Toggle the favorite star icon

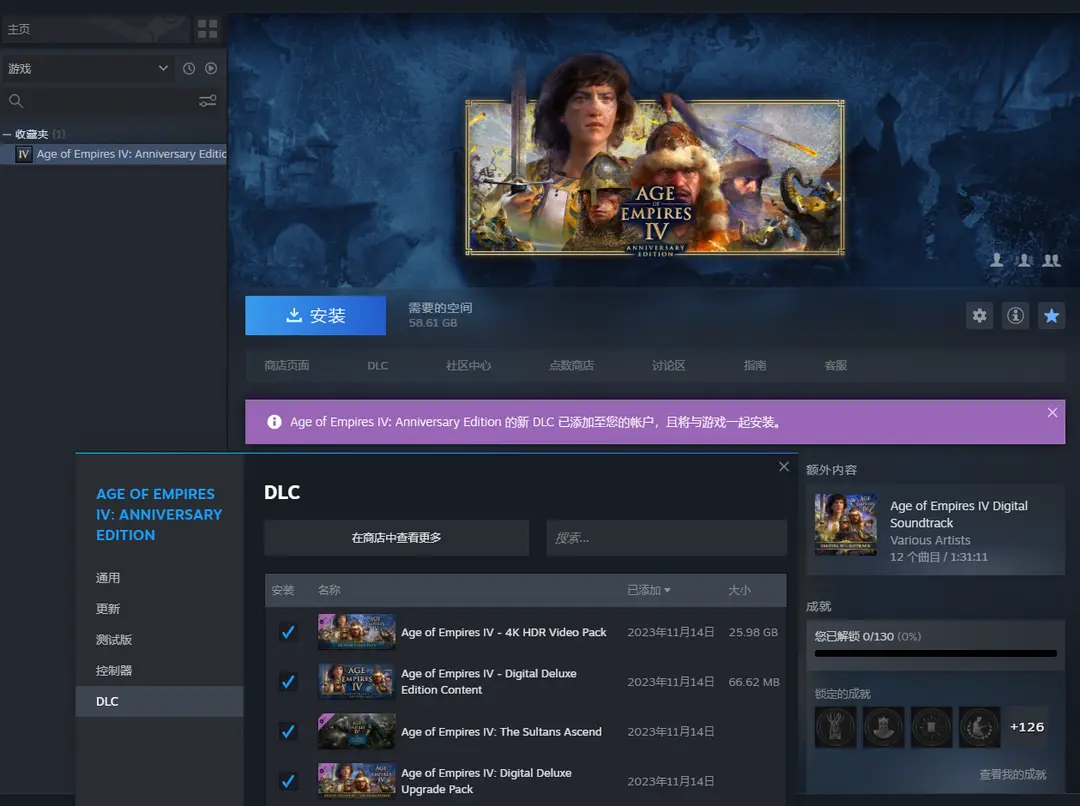(1051, 316)
